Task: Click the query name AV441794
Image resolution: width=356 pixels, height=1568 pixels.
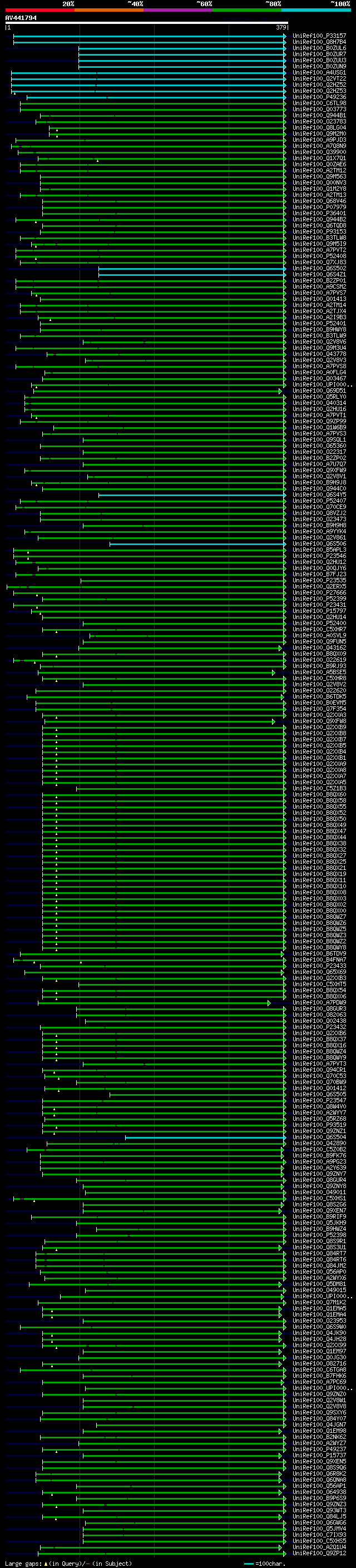Action: point(21,18)
